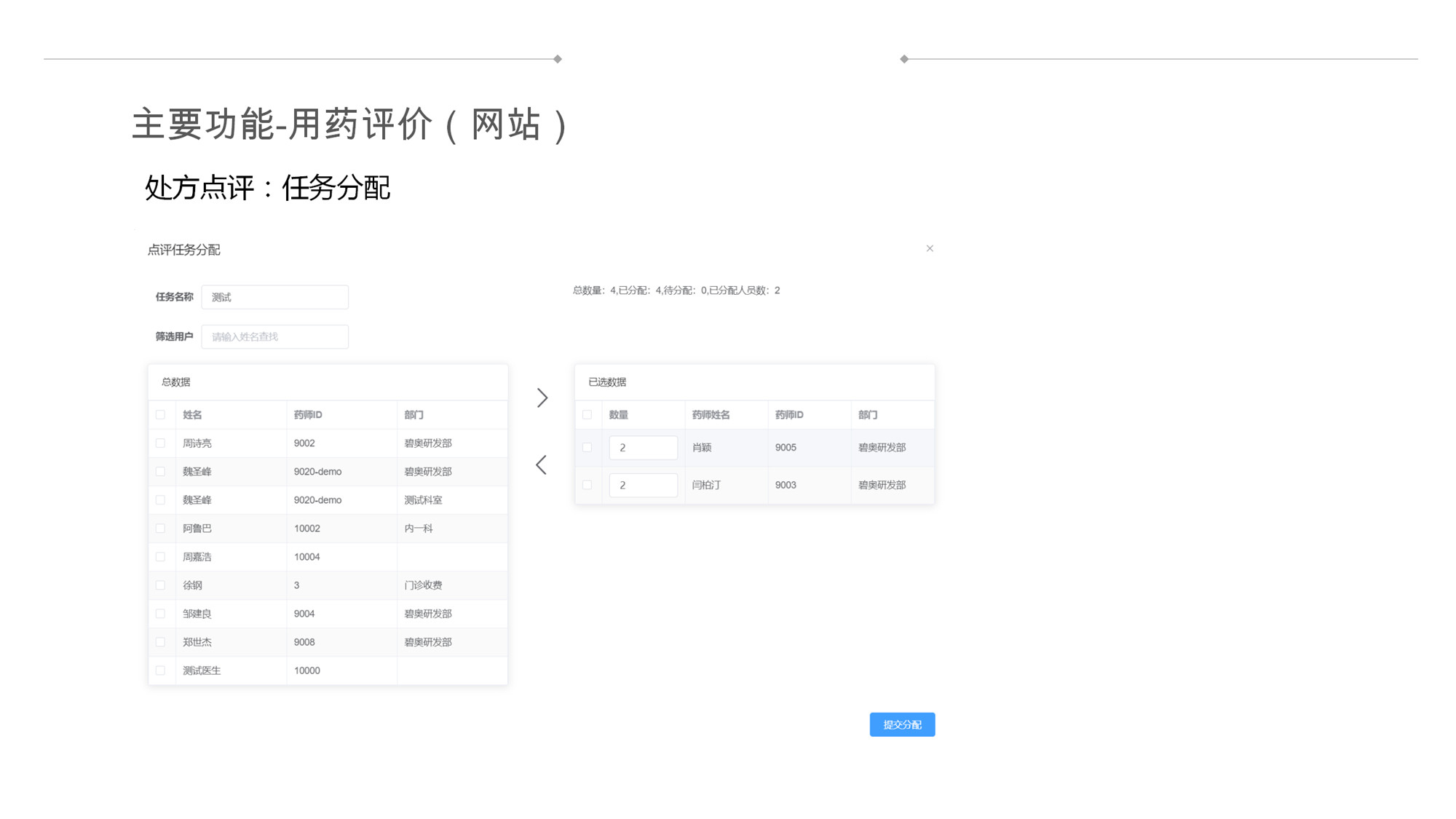Click the 数量 column header
1456x819 pixels.
pos(619,415)
